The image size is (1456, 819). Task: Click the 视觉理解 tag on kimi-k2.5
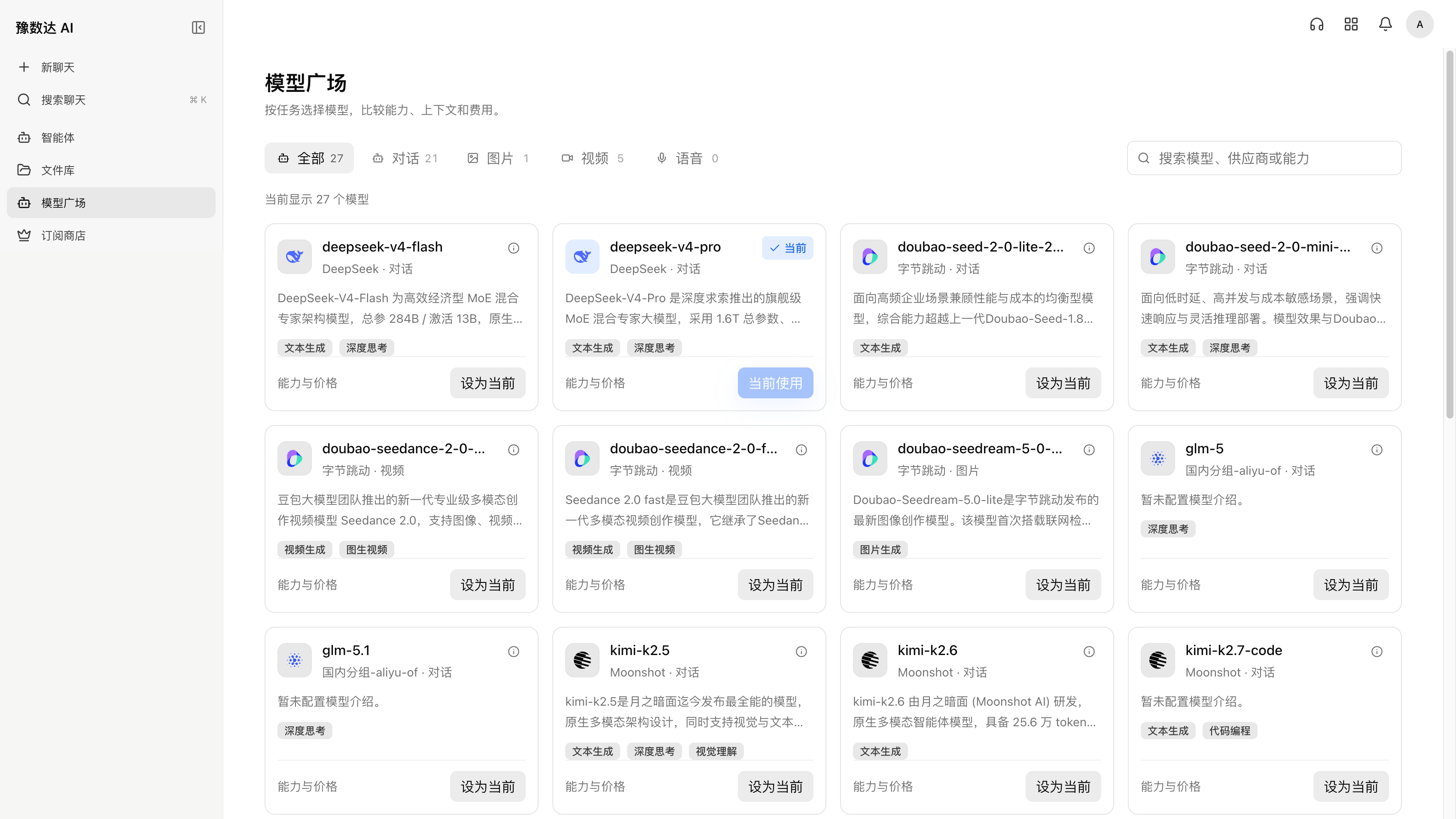[x=716, y=751]
